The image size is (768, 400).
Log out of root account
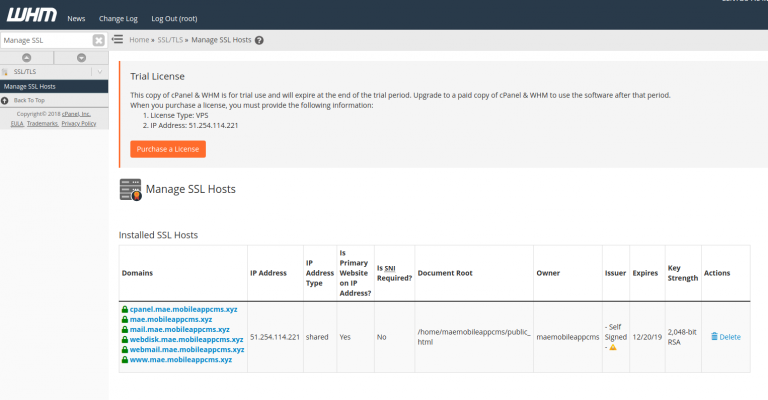[175, 18]
